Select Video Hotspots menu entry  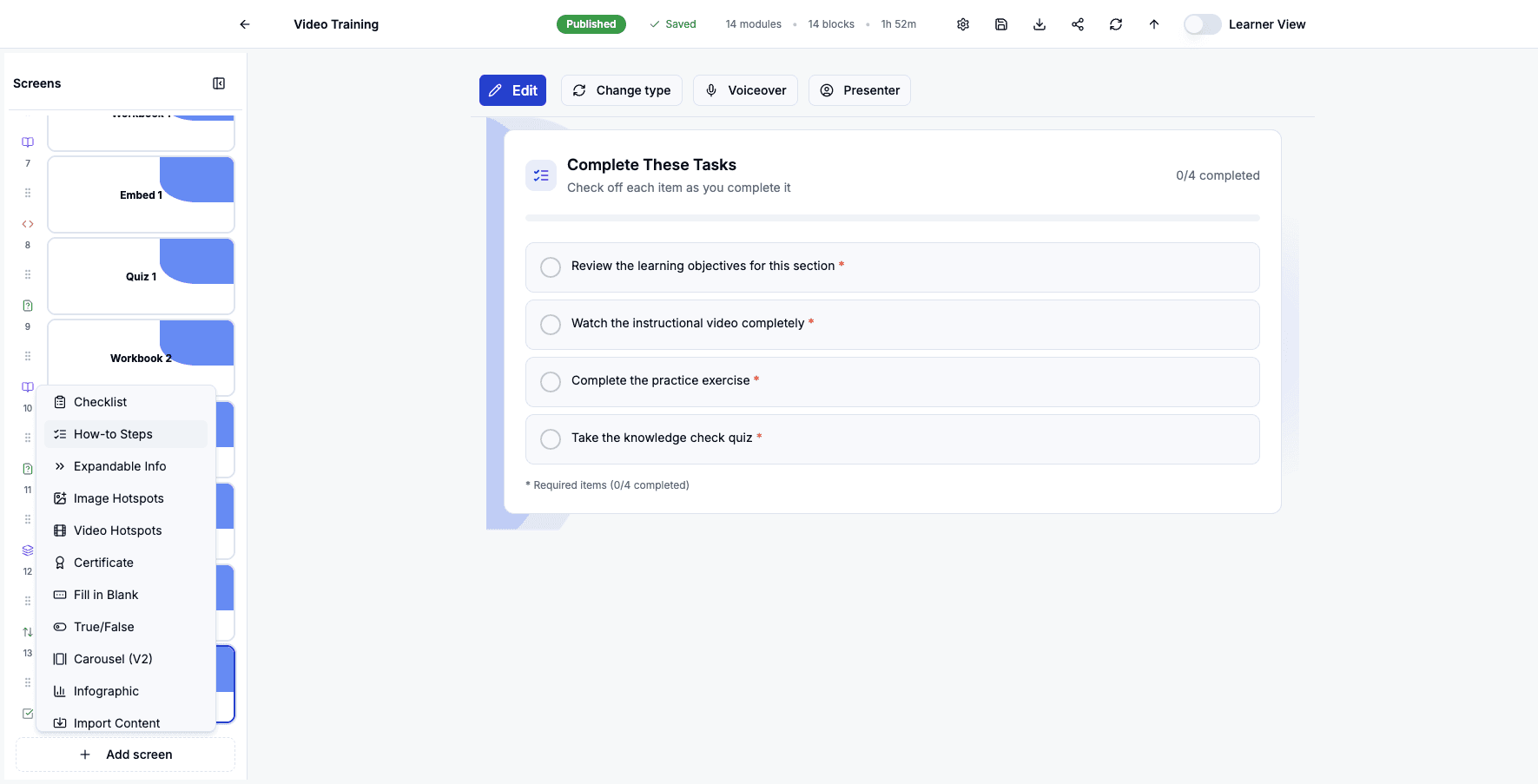tap(126, 530)
